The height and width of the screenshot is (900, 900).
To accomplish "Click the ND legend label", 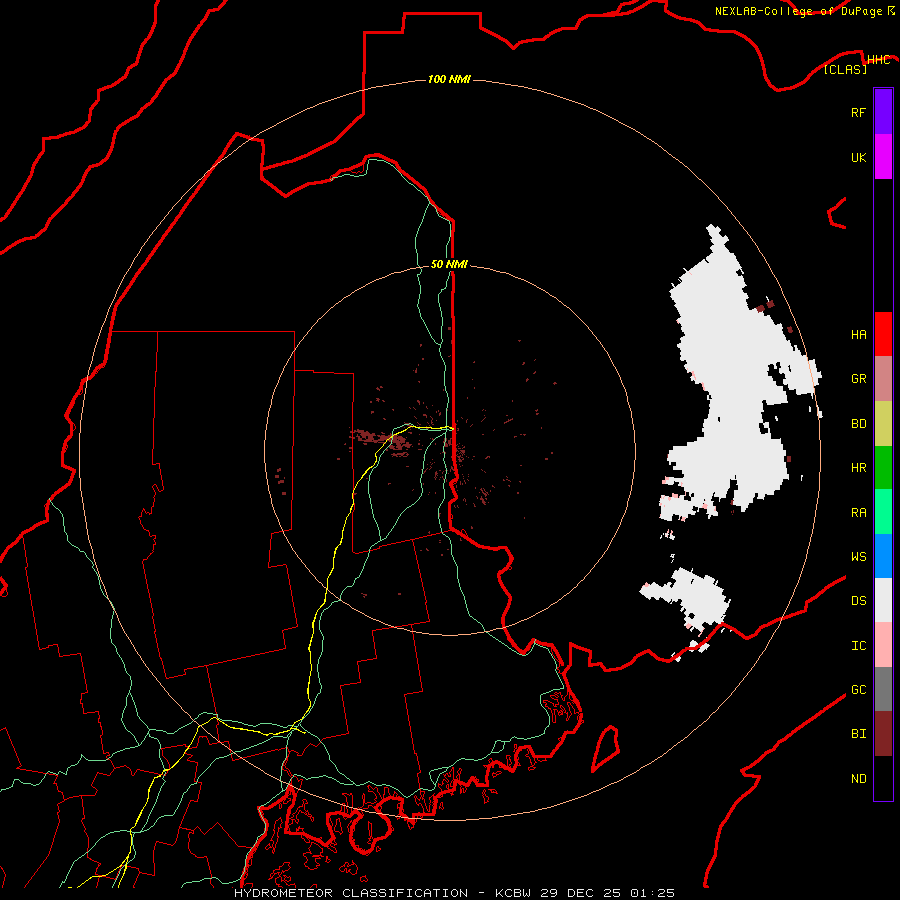I will tap(858, 779).
